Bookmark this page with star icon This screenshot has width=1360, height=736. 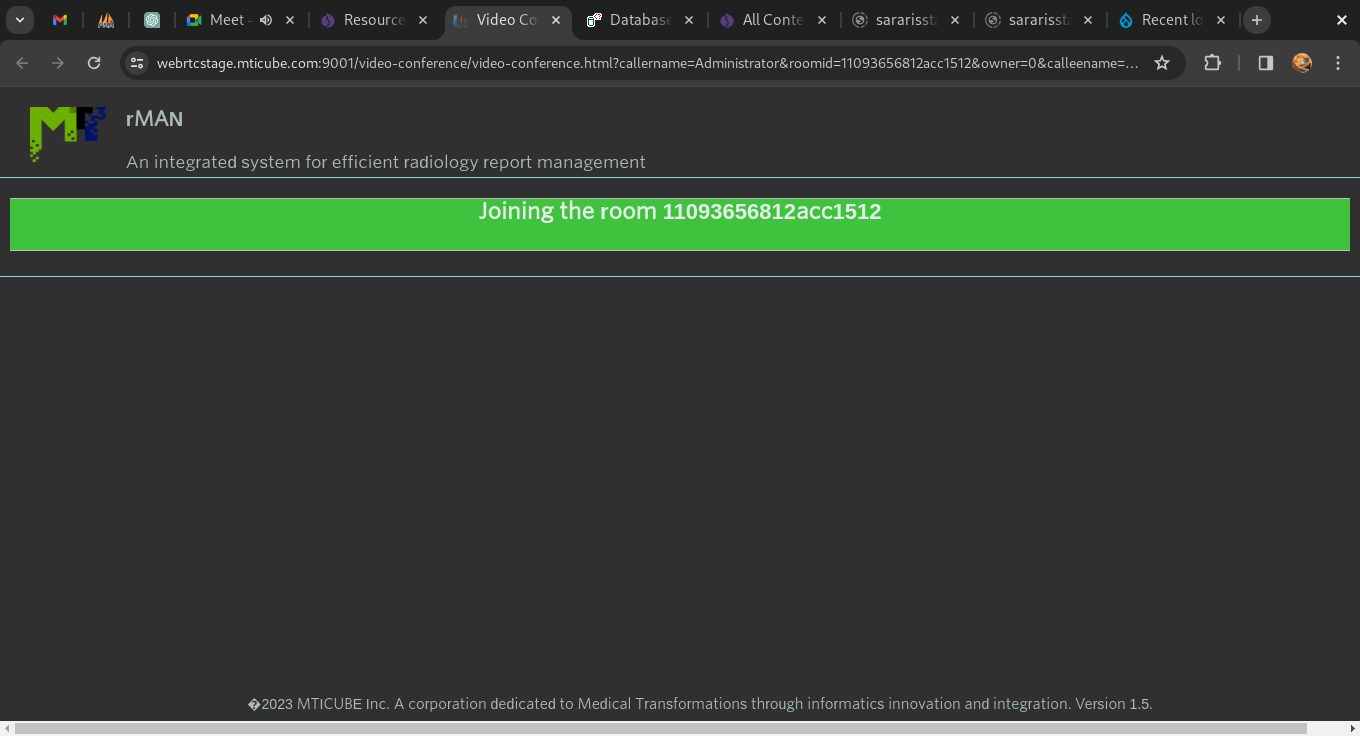(x=1161, y=63)
